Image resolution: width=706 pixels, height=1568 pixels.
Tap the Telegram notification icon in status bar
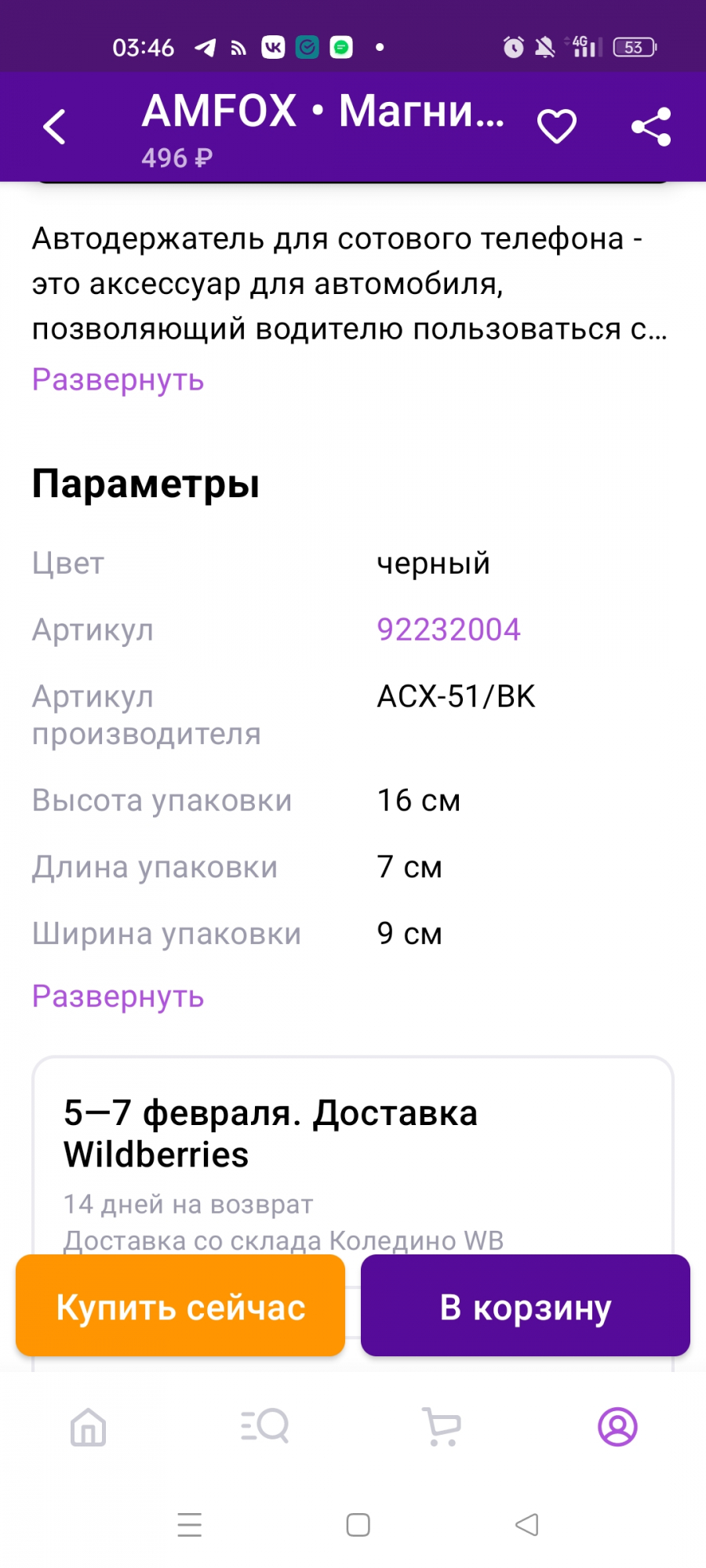point(206,48)
